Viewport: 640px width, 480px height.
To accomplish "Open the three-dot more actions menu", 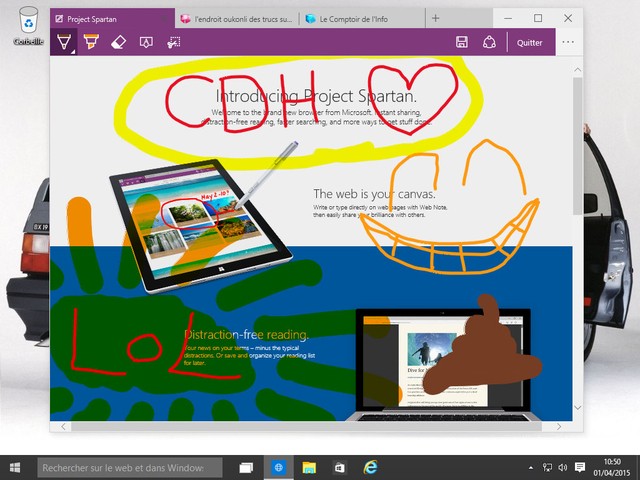I will click(568, 42).
